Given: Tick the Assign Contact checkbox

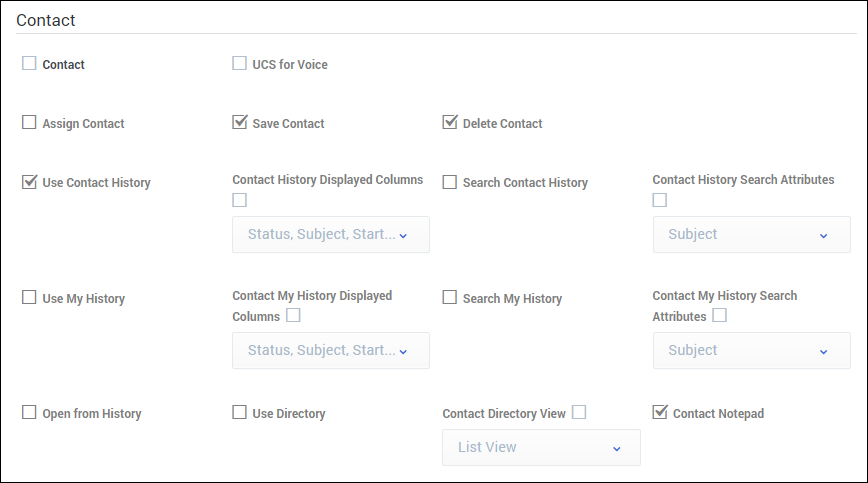Looking at the screenshot, I should tap(29, 123).
